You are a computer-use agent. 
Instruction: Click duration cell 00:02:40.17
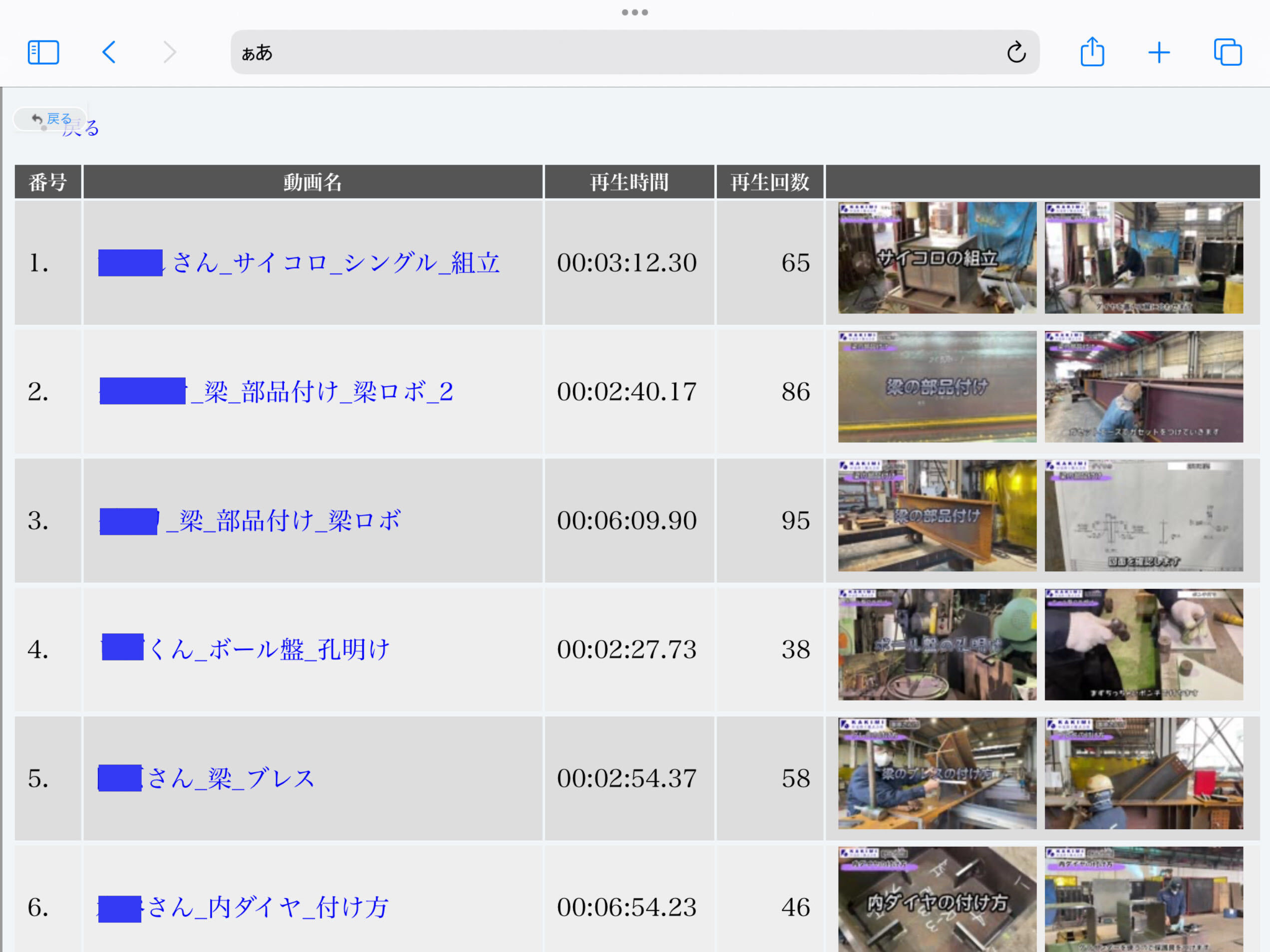click(629, 391)
